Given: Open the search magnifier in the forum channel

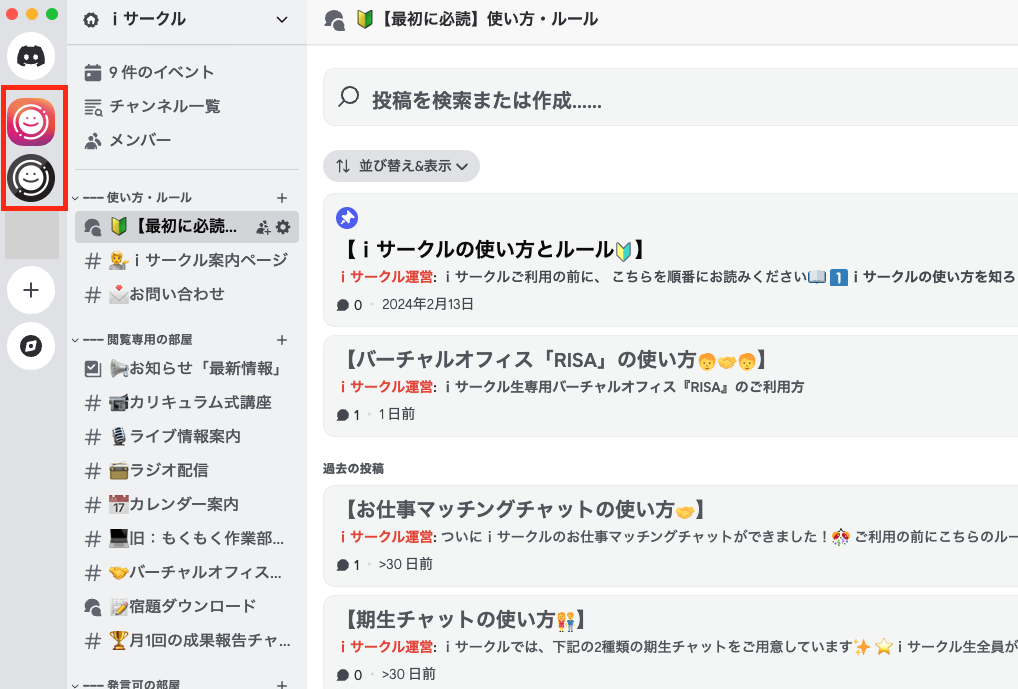Looking at the screenshot, I should tap(349, 97).
